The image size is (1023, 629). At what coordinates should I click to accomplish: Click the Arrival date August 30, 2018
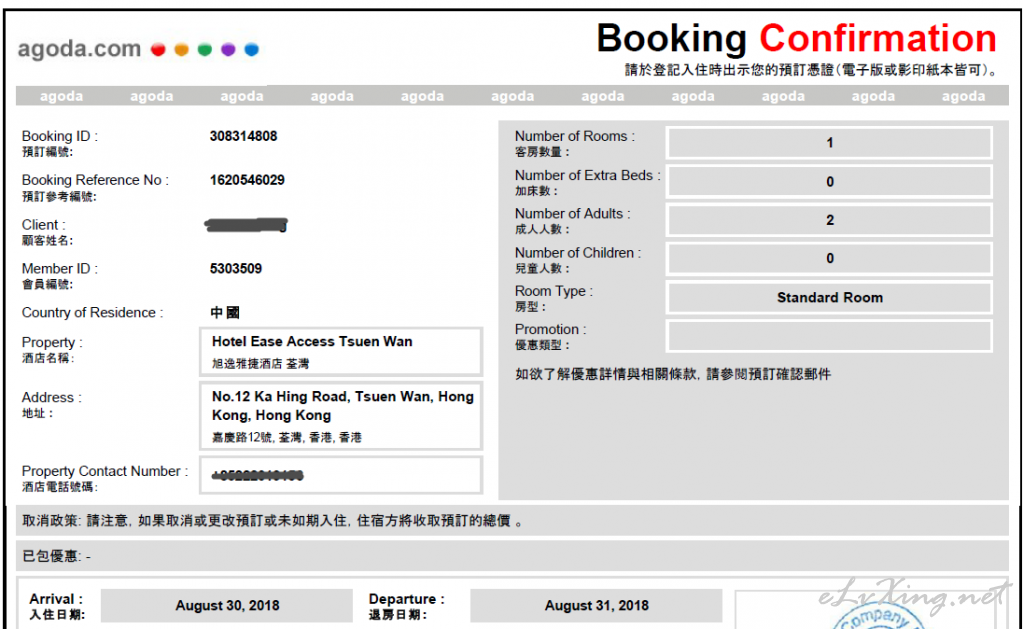[227, 605]
